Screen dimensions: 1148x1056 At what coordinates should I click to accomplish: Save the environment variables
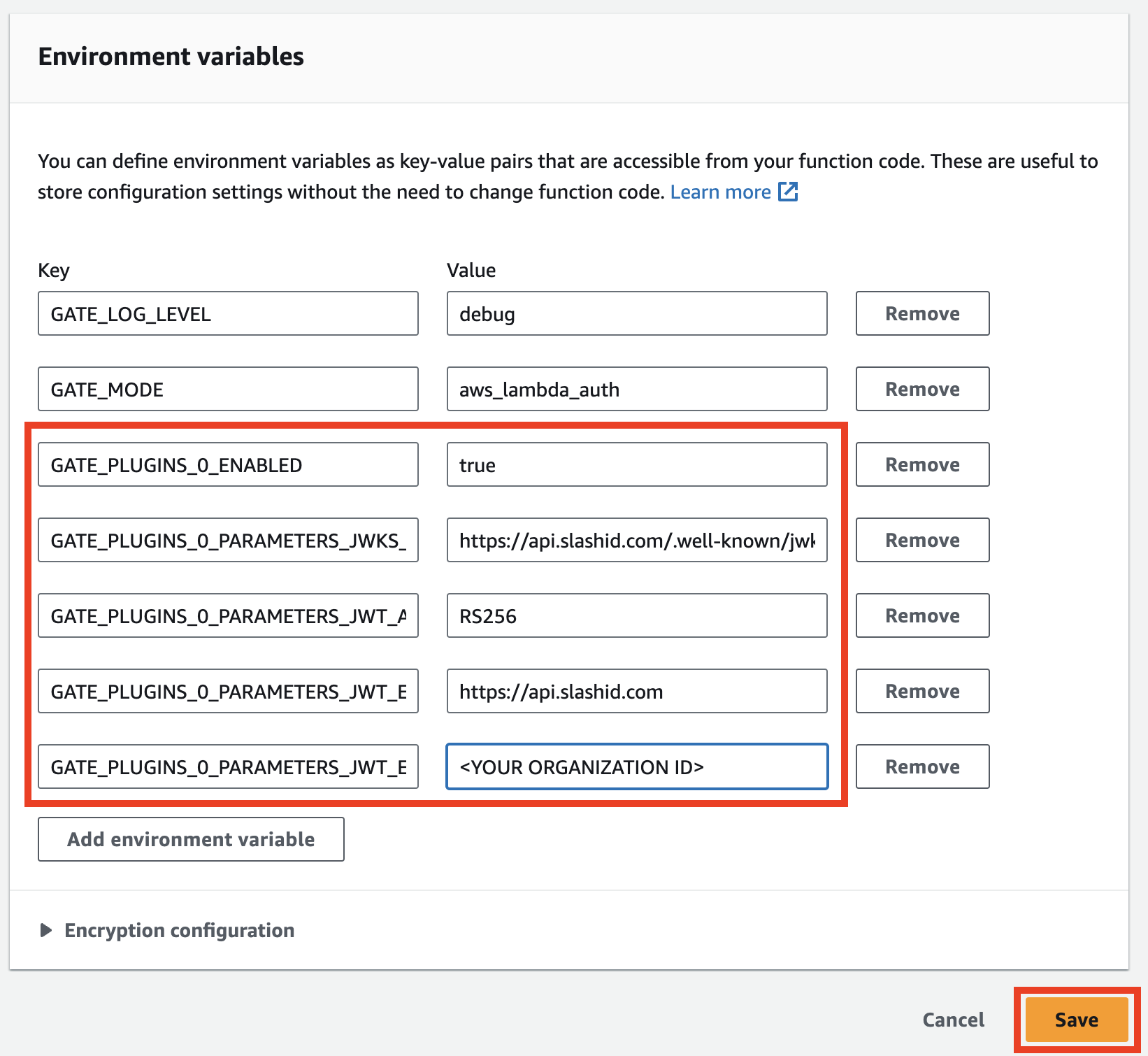click(1075, 1020)
